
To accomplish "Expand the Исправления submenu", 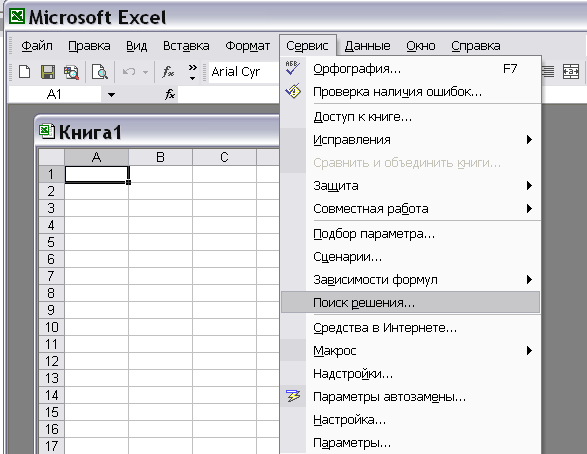I will point(410,140).
